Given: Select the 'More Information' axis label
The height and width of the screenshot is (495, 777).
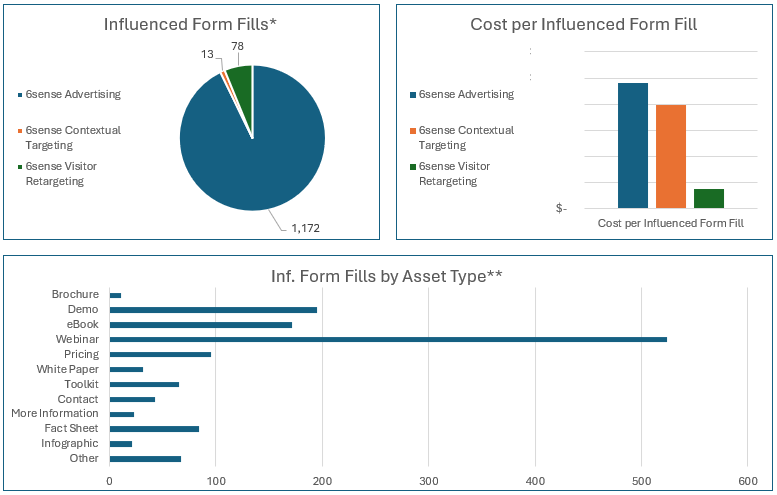Looking at the screenshot, I should [x=55, y=413].
